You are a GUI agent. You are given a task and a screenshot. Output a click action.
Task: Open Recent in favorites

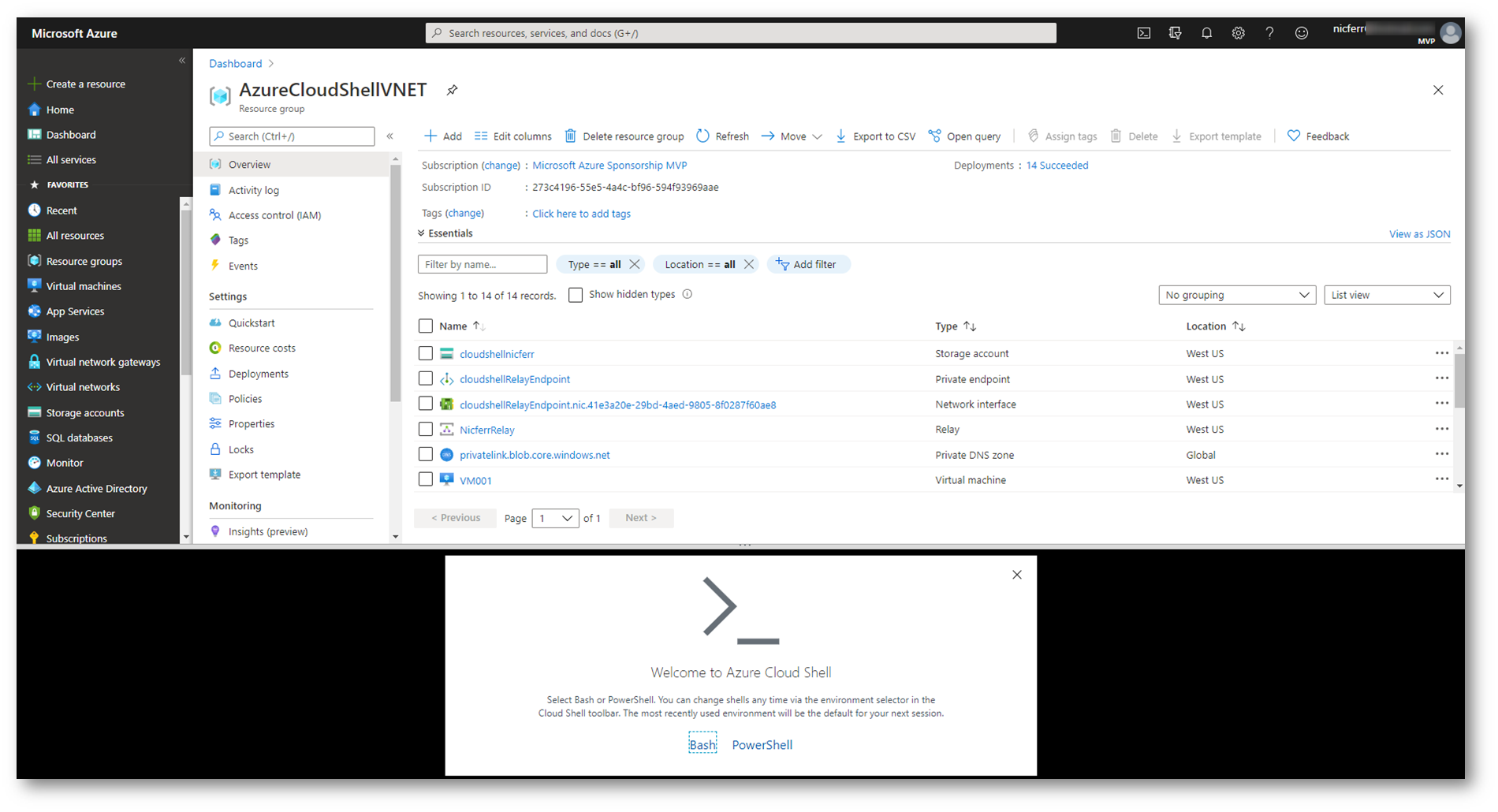pos(61,210)
